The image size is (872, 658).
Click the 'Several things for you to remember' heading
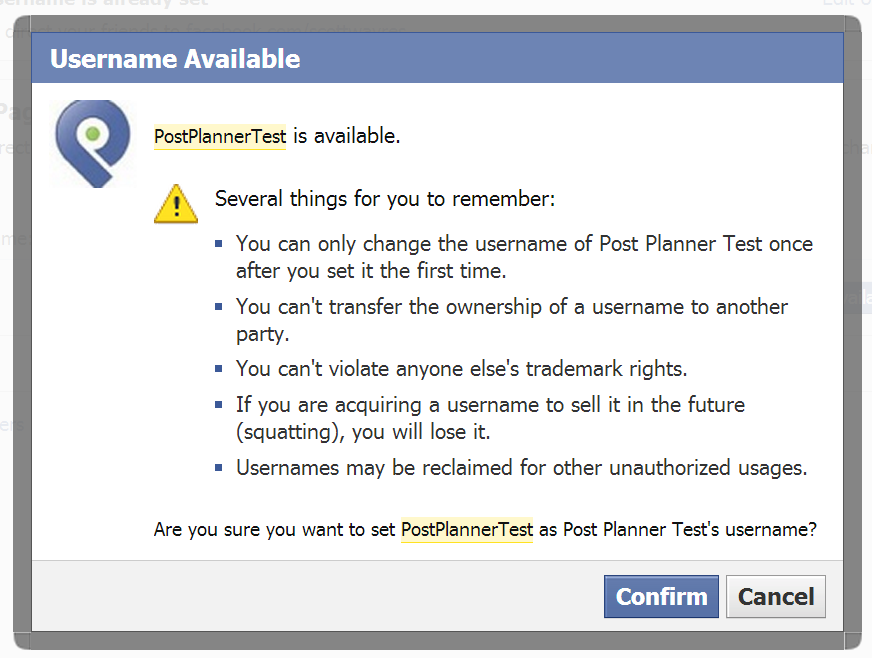(385, 199)
